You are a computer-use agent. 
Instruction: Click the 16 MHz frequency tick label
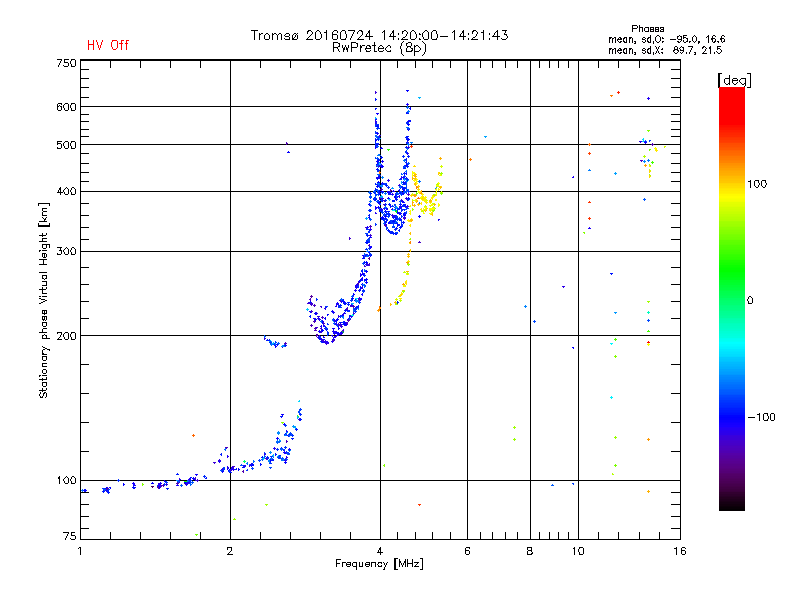pos(680,551)
